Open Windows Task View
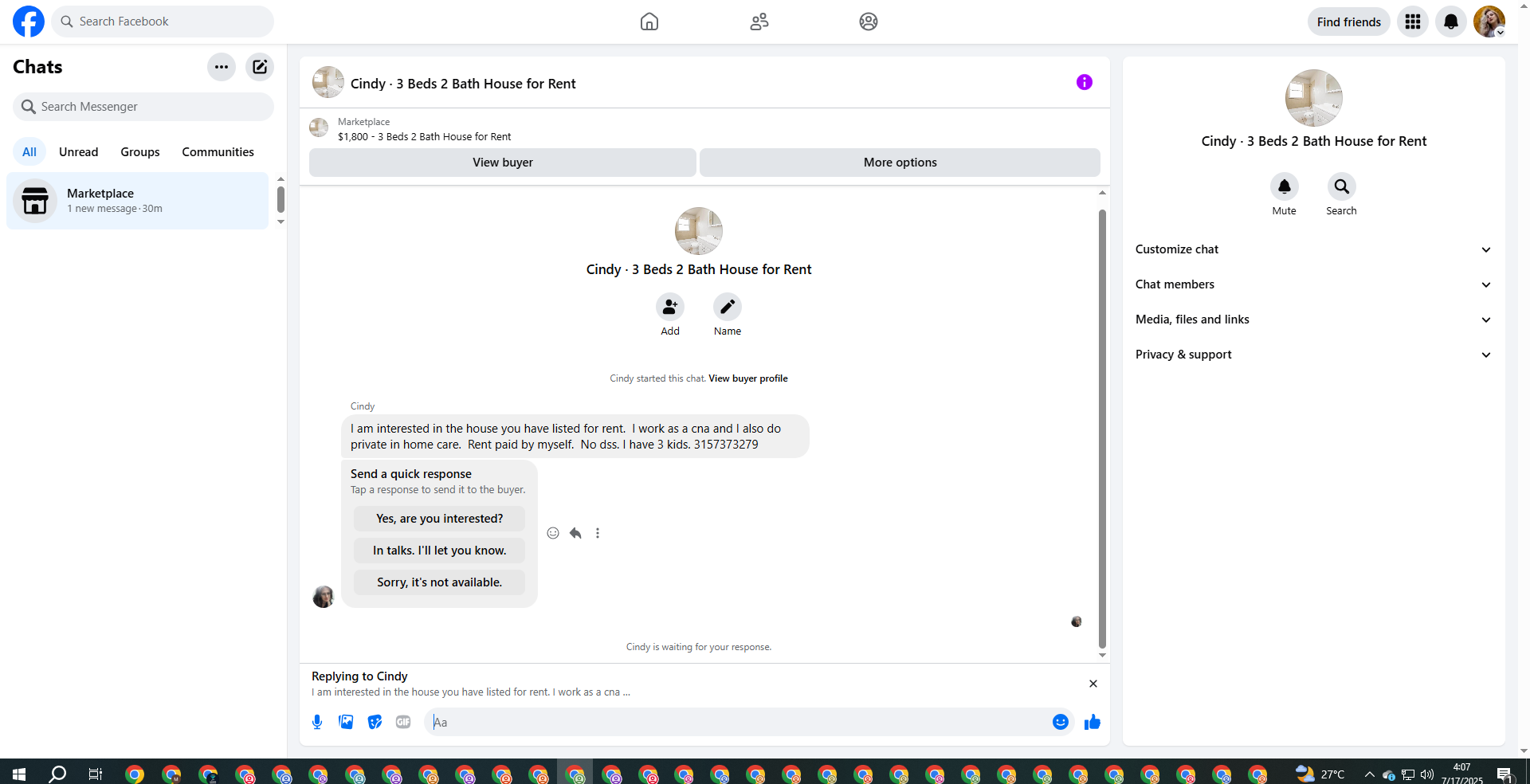 click(x=96, y=774)
